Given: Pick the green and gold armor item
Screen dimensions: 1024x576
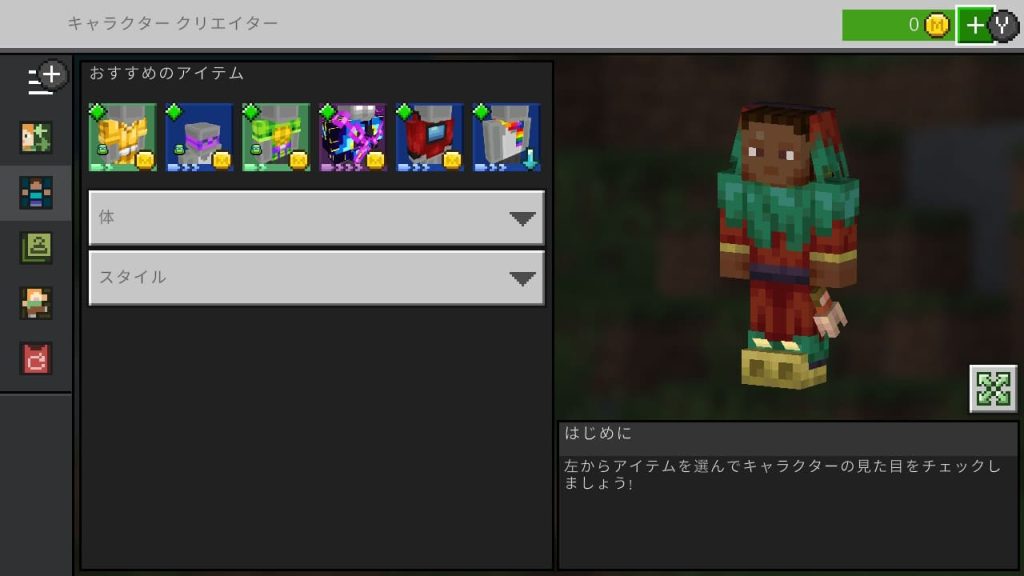Looking at the screenshot, I should click(x=276, y=137).
